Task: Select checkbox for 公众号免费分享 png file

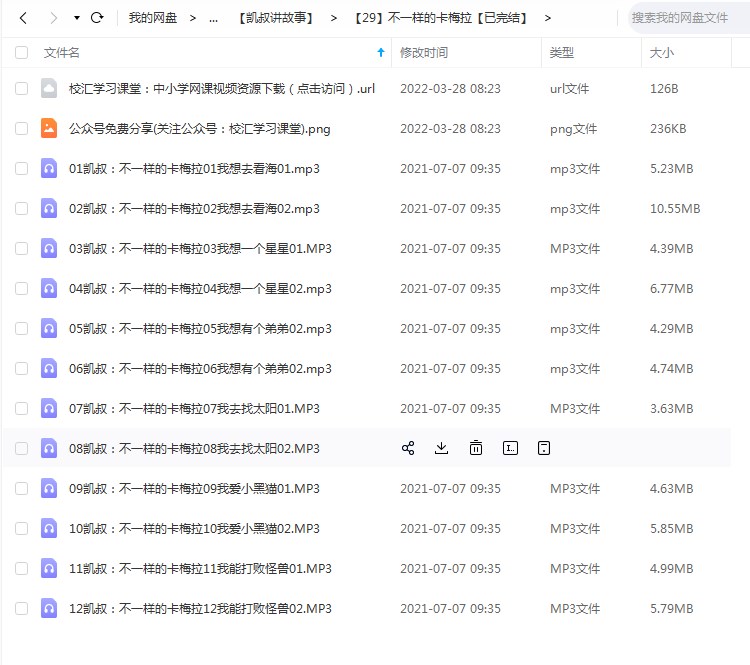Action: tap(22, 129)
